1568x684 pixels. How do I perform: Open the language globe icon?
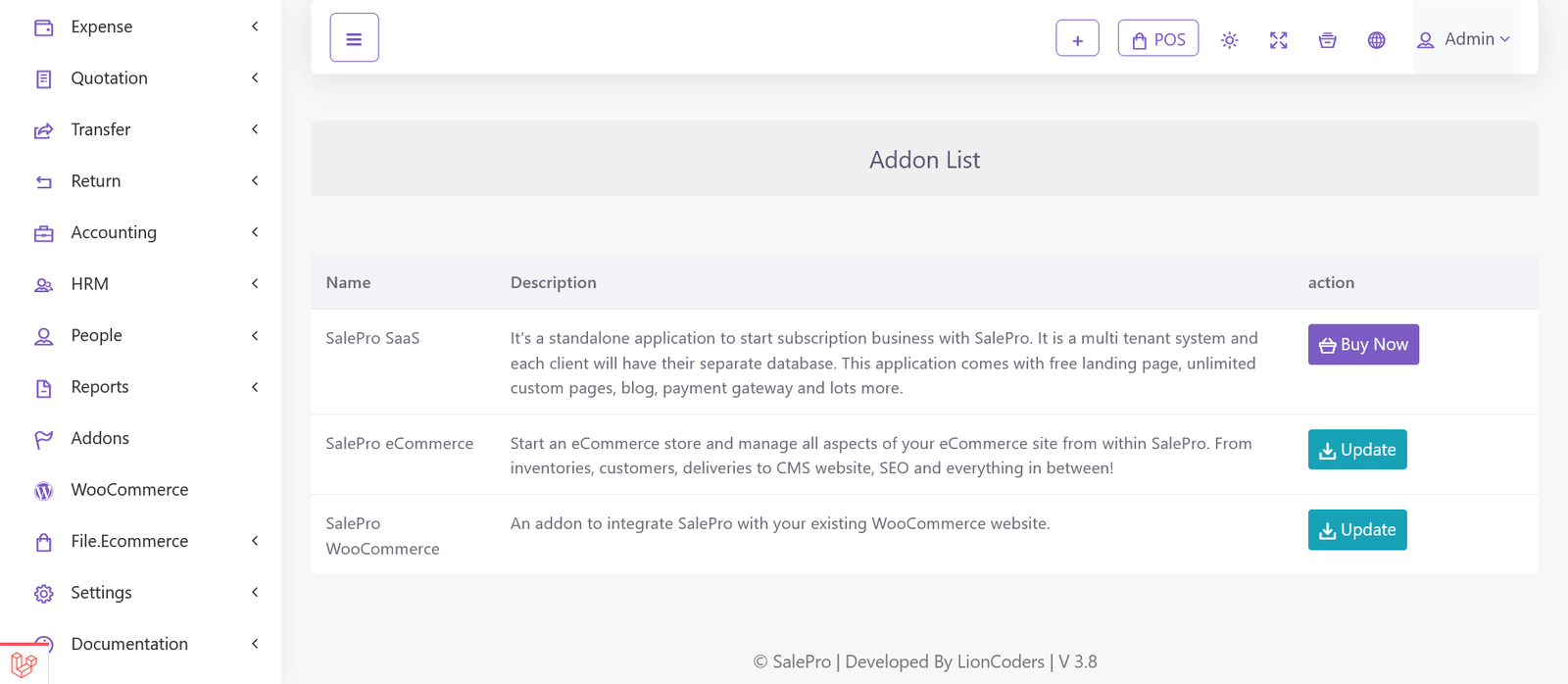pos(1376,40)
